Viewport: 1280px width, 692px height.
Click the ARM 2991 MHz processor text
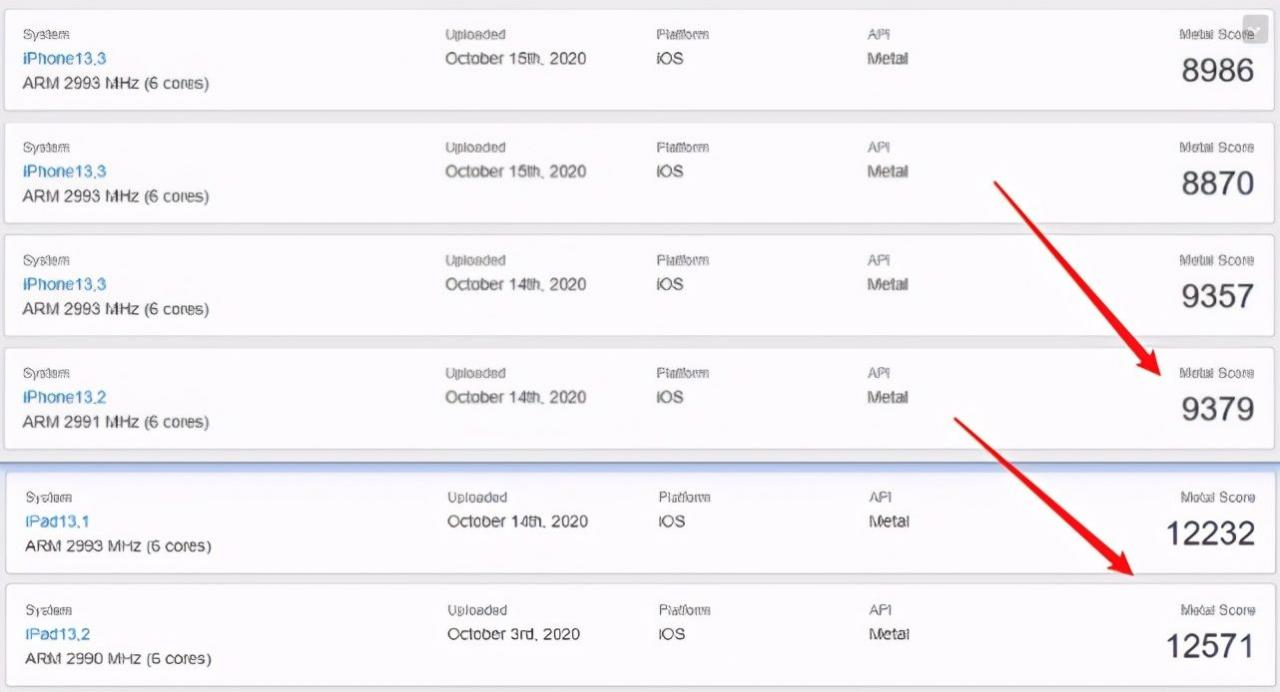pyautogui.click(x=116, y=422)
